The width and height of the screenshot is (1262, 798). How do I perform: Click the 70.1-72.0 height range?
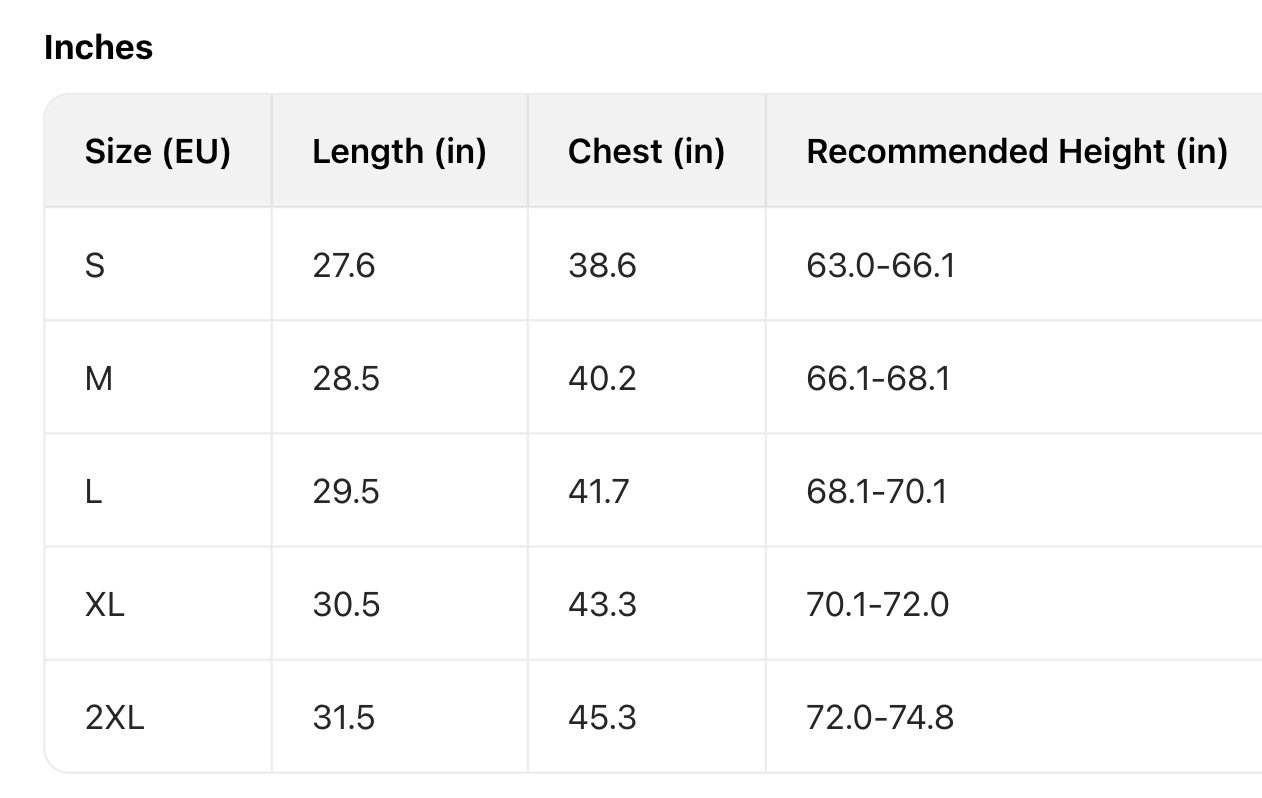coord(878,605)
